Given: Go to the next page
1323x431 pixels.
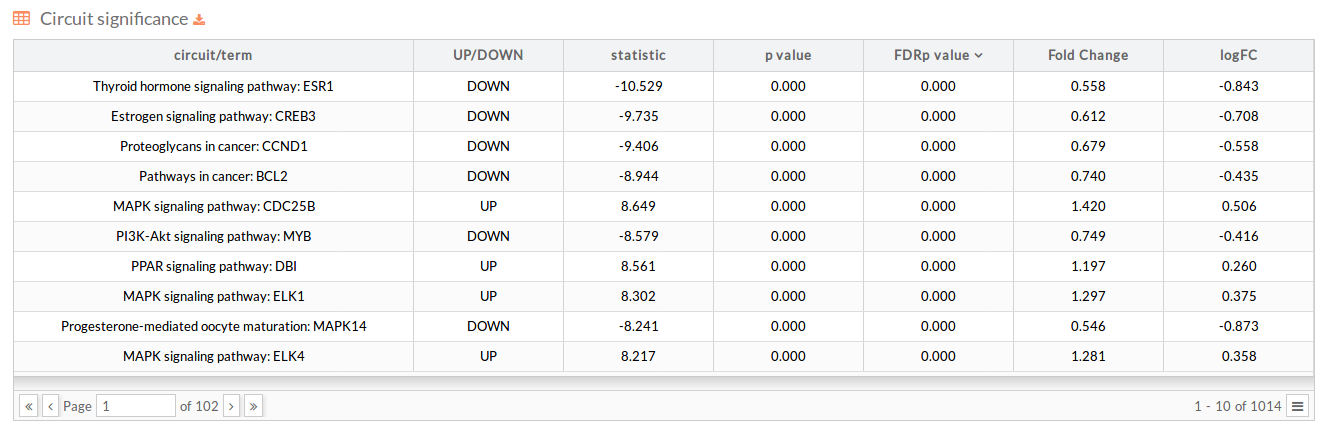Looking at the screenshot, I should point(232,406).
